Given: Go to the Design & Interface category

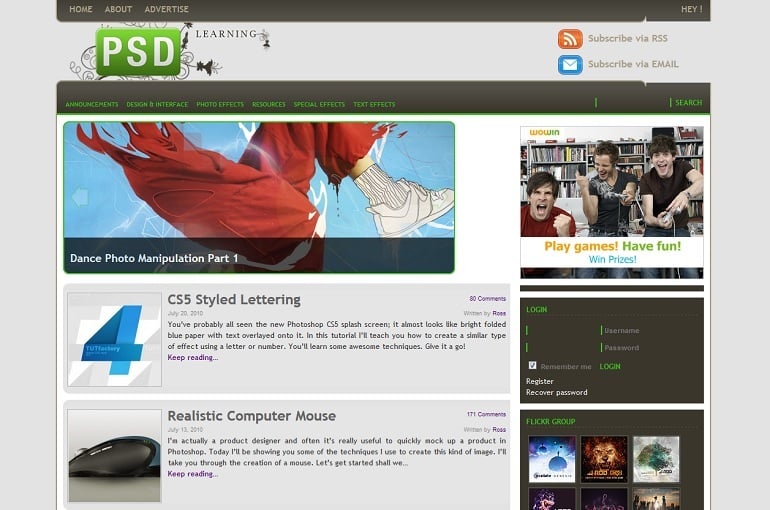Looking at the screenshot, I should 157,104.
